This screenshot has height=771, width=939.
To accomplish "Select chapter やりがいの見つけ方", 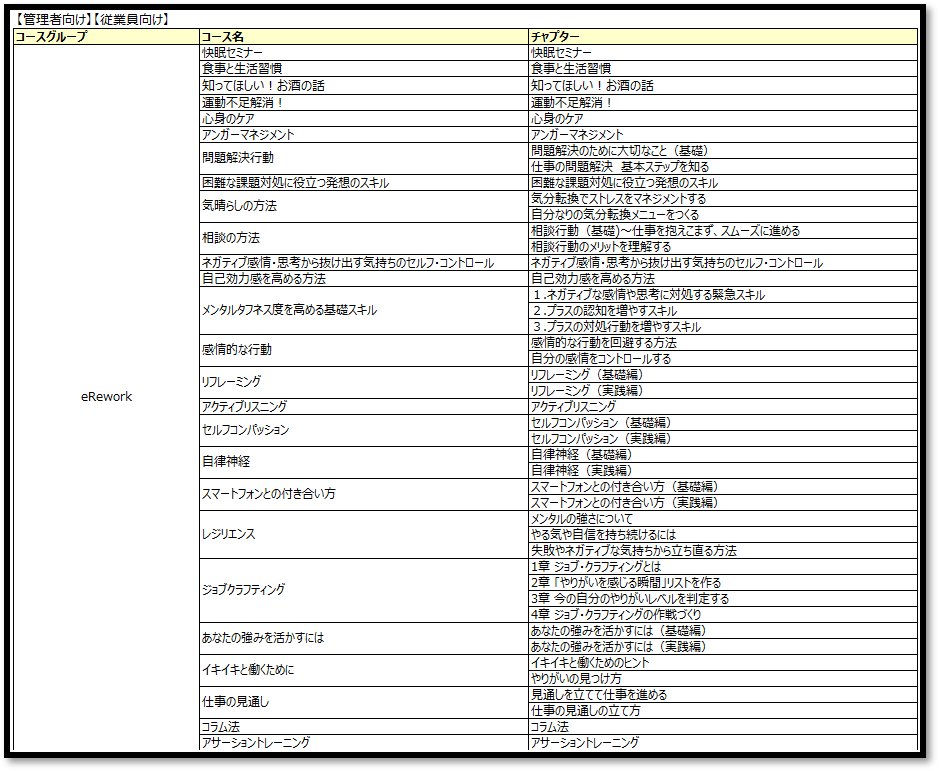I will click(x=576, y=678).
